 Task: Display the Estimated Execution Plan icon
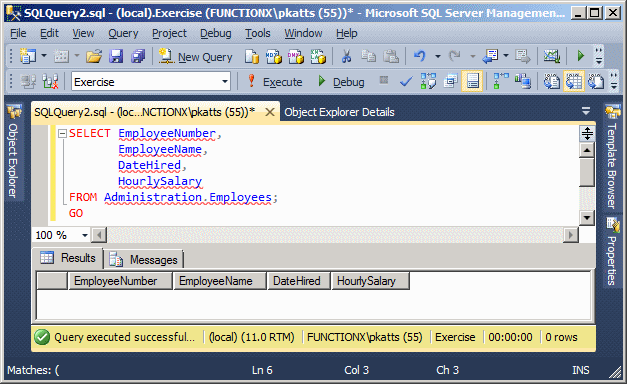click(428, 82)
